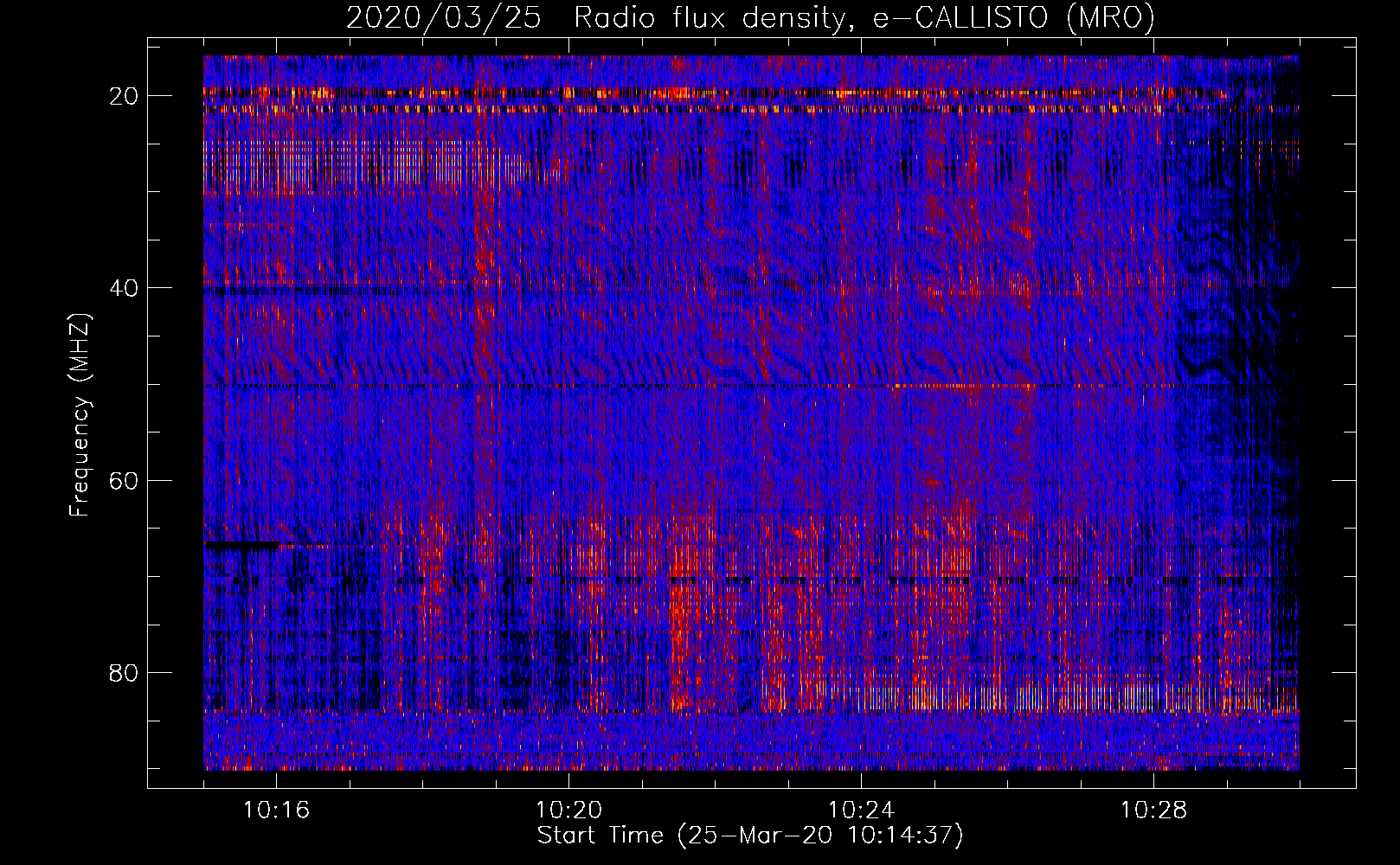Screen dimensions: 1400x865
Task: Click the '10:20' time tick label
Action: coord(569,811)
